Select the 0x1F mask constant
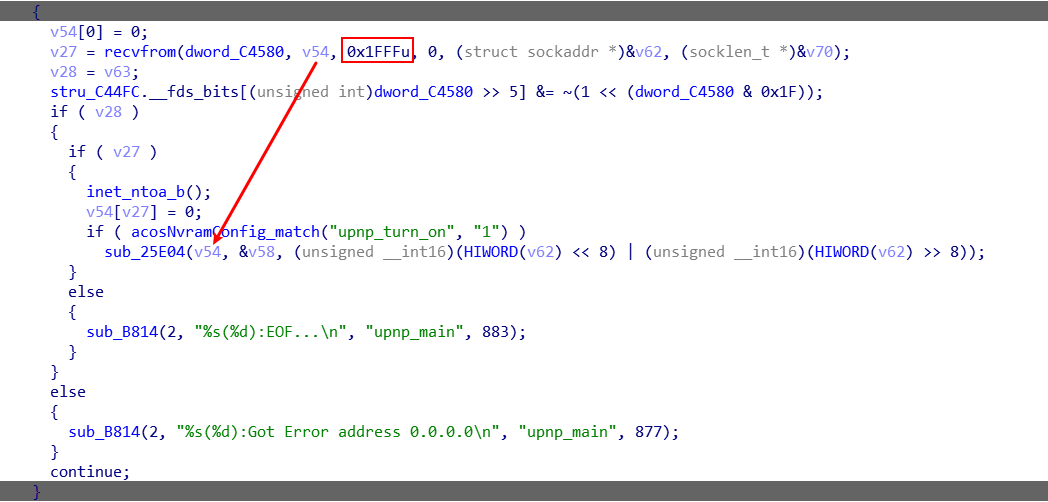The height and width of the screenshot is (502, 1048). coord(779,92)
